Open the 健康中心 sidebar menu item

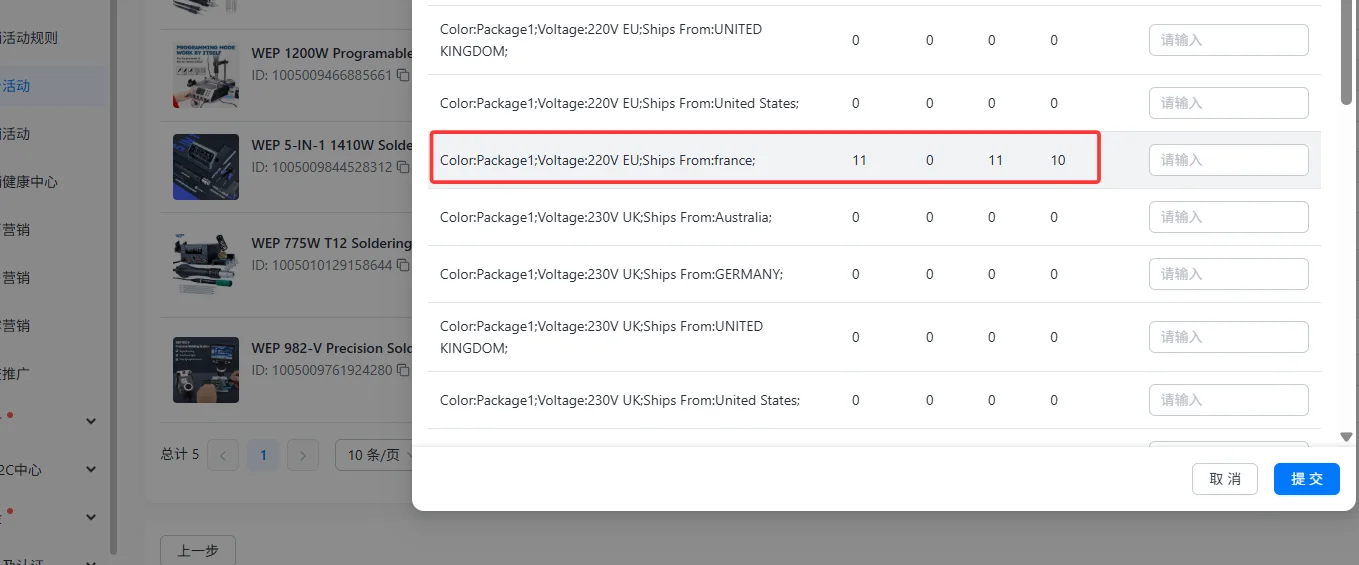(30, 182)
